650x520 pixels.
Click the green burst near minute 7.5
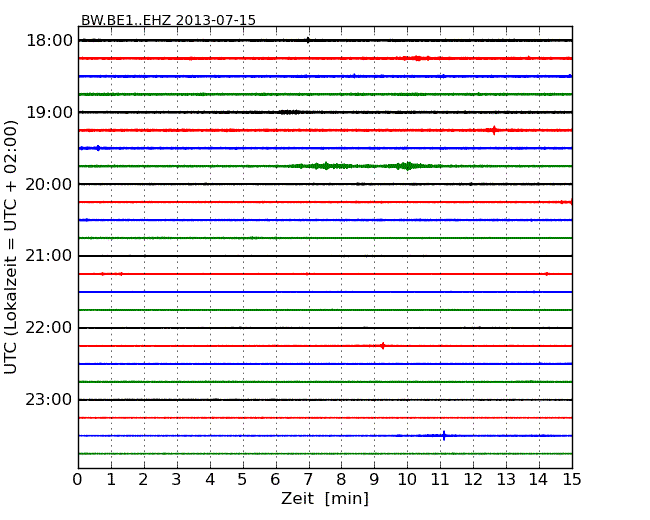click(x=326, y=166)
